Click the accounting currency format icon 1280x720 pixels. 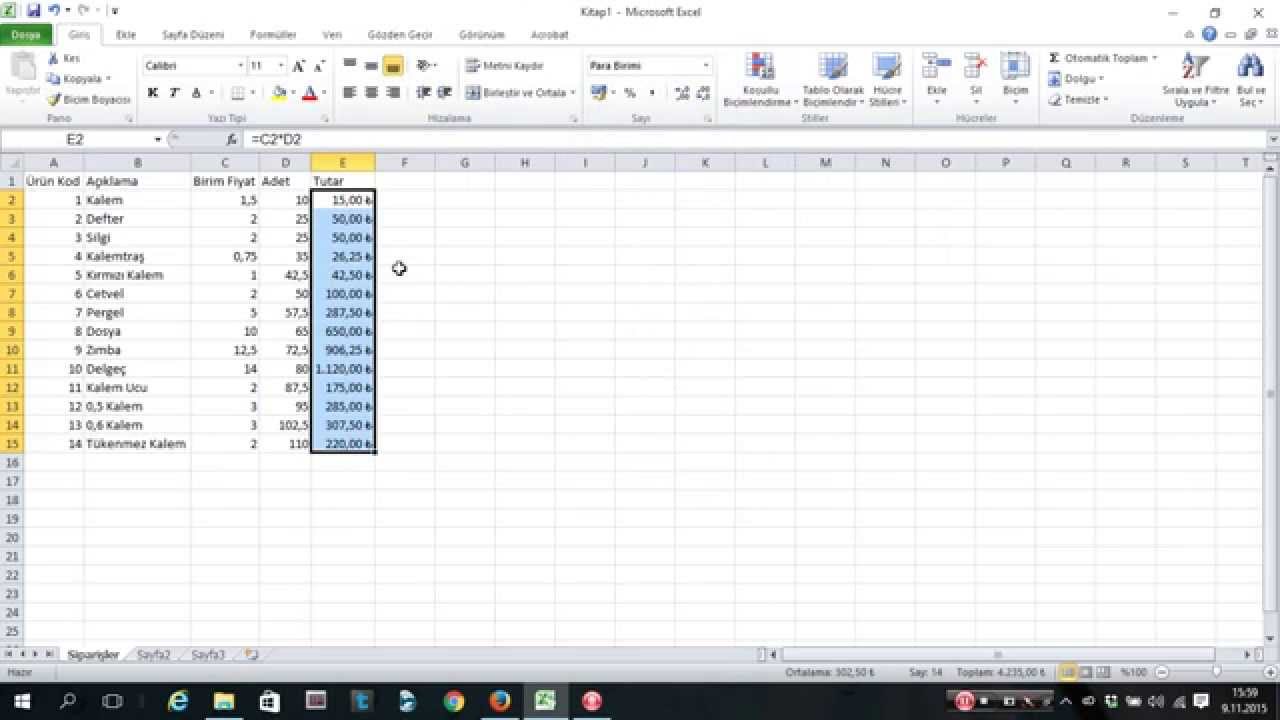click(x=598, y=92)
